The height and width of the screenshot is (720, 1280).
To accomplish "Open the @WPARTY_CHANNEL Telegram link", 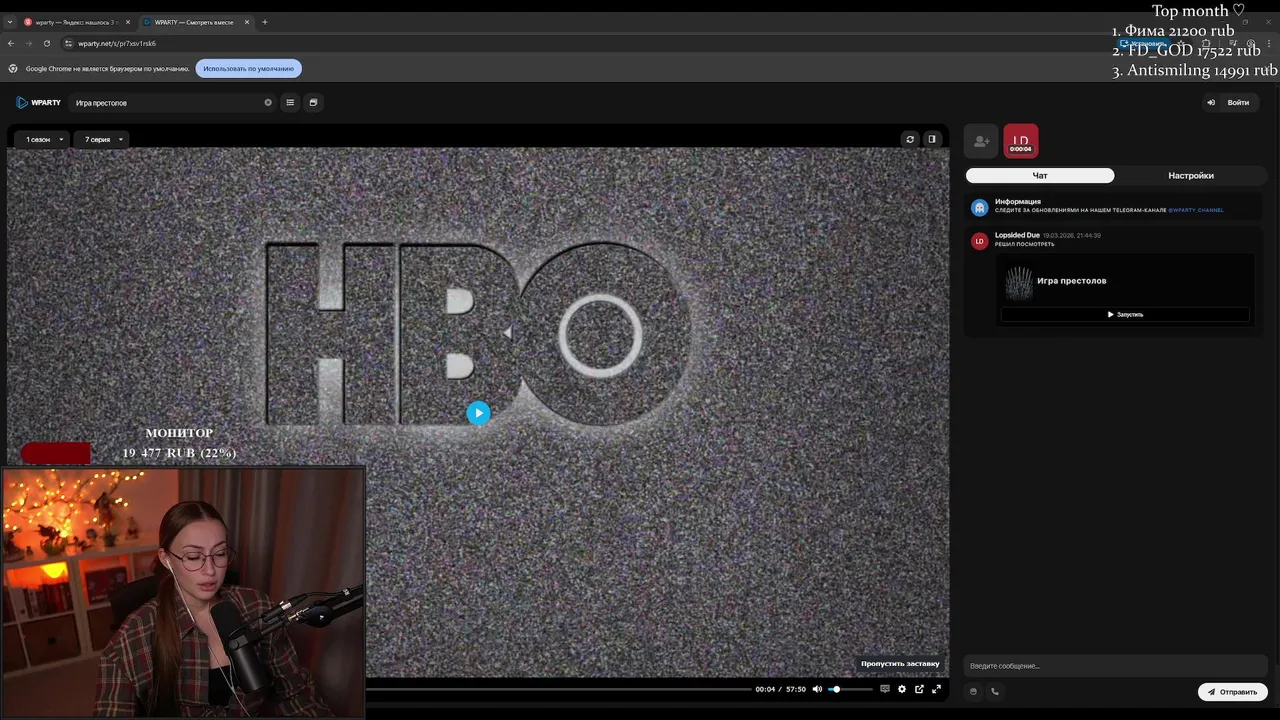I will pyautogui.click(x=1195, y=210).
